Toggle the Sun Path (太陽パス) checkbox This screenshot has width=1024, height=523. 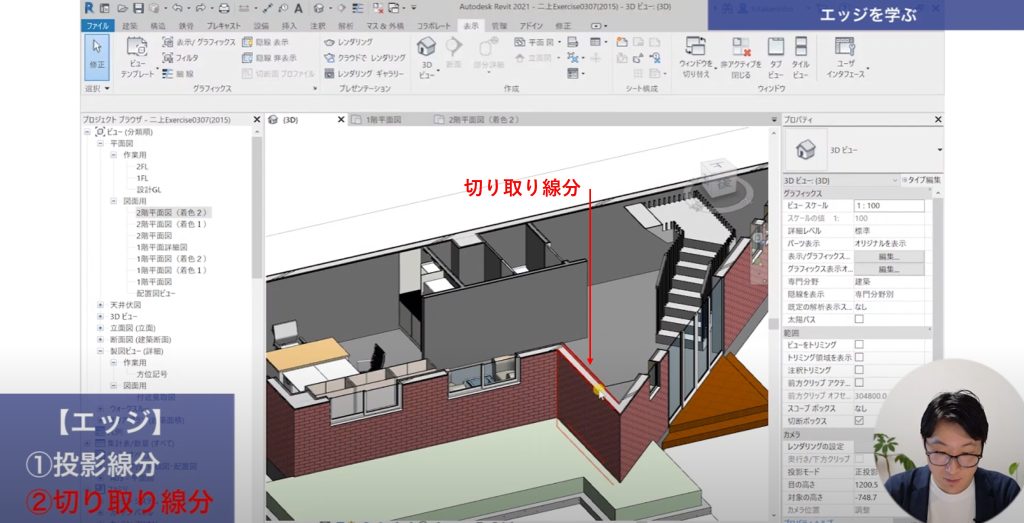[x=859, y=319]
